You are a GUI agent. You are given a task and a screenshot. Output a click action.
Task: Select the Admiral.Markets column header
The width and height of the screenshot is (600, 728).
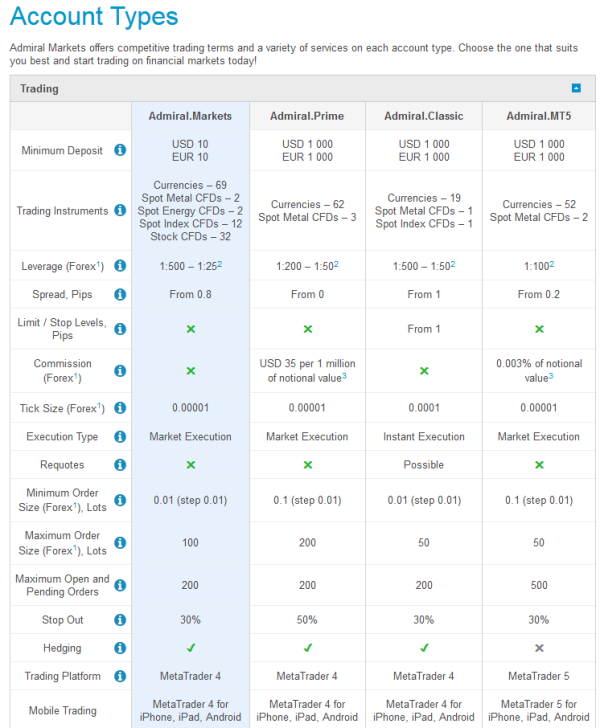coord(190,116)
